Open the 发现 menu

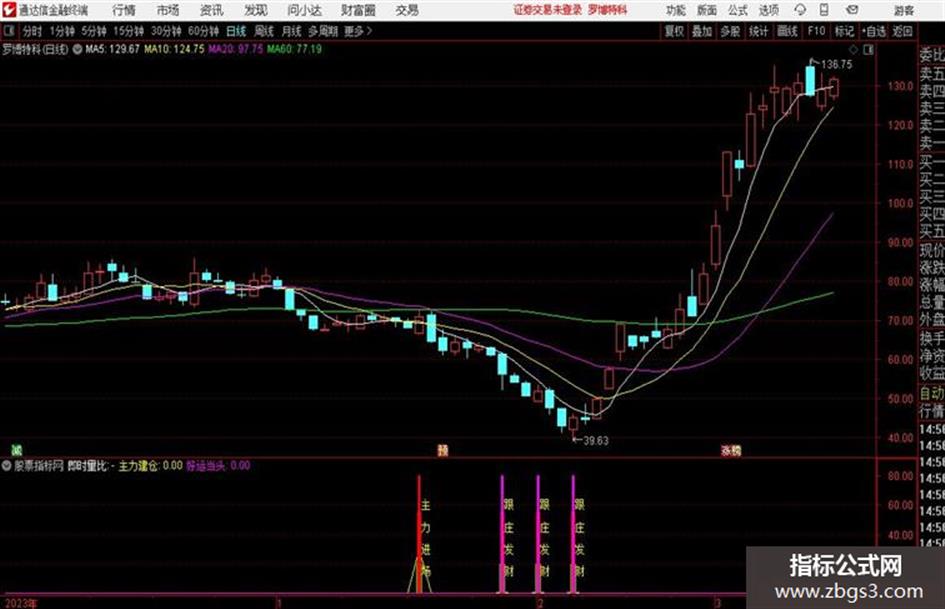256,10
